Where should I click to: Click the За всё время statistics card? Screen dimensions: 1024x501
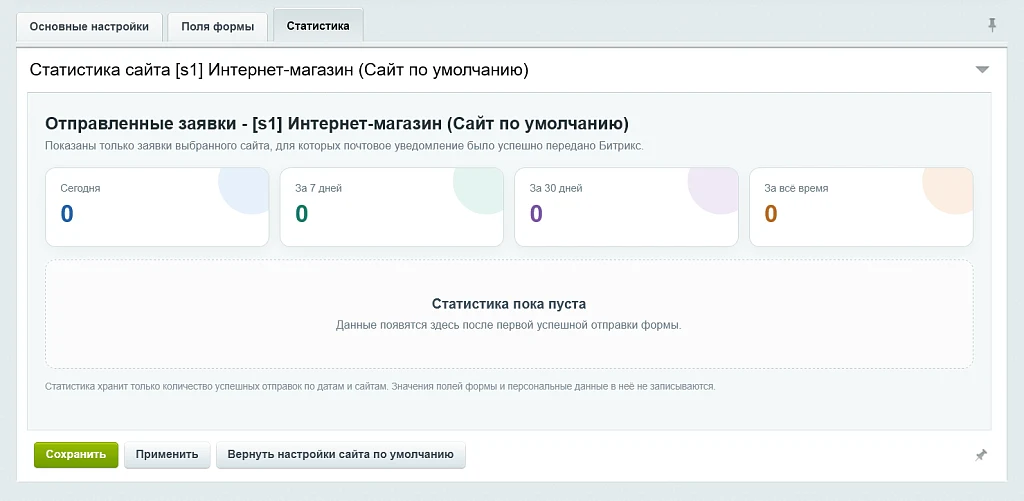click(861, 207)
